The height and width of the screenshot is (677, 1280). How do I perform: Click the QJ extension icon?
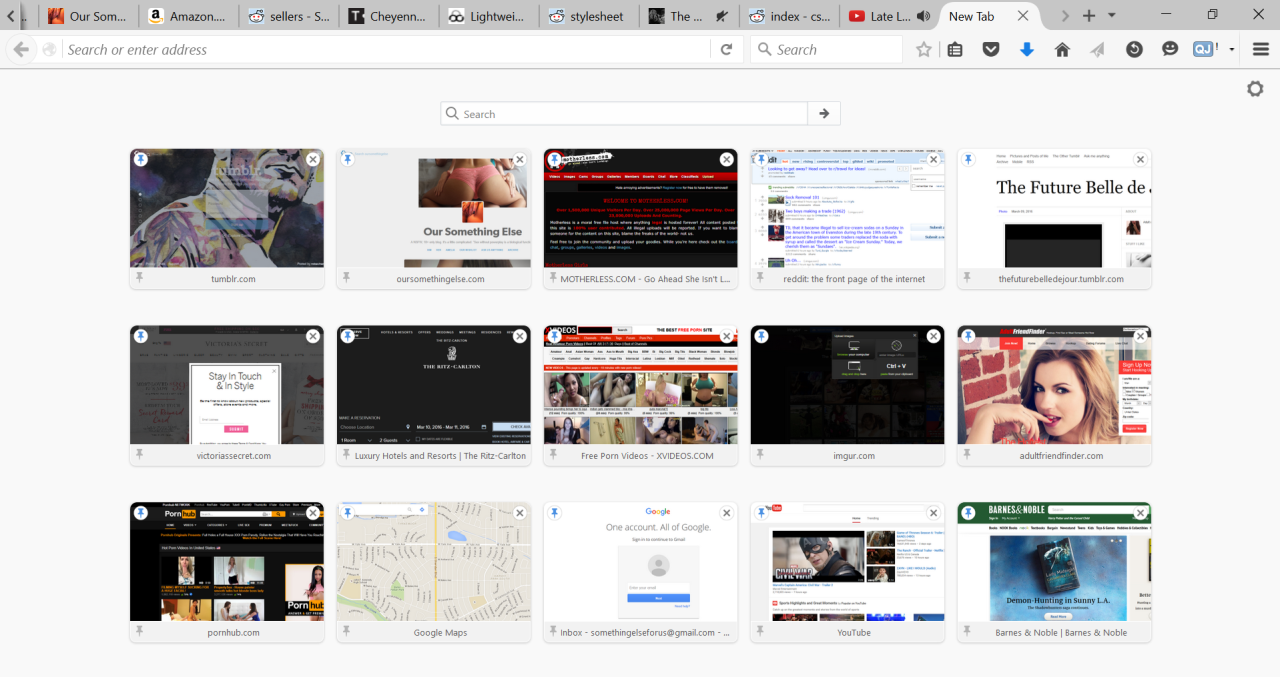coord(1205,49)
